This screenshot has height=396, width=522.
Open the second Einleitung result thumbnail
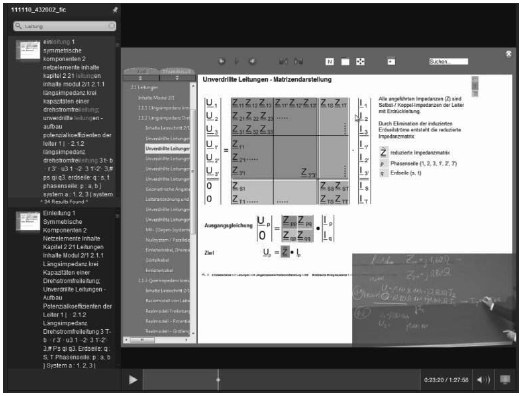click(28, 221)
